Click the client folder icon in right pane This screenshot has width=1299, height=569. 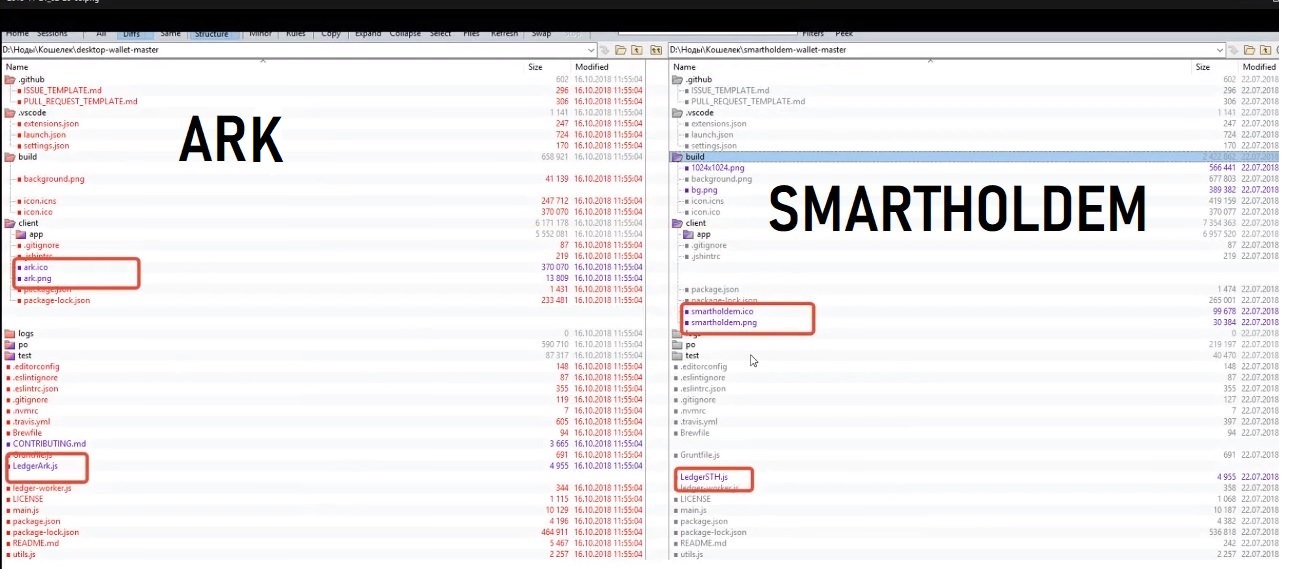(678, 223)
